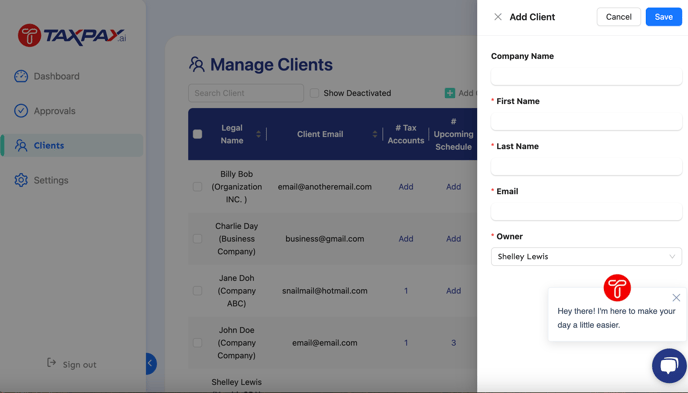Select Clients in the sidebar

[x=72, y=145]
